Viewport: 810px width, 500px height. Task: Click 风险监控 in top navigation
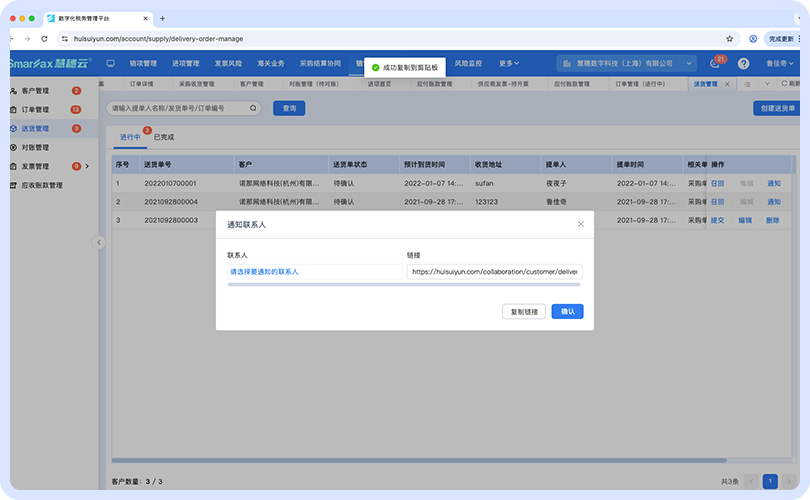(468, 63)
